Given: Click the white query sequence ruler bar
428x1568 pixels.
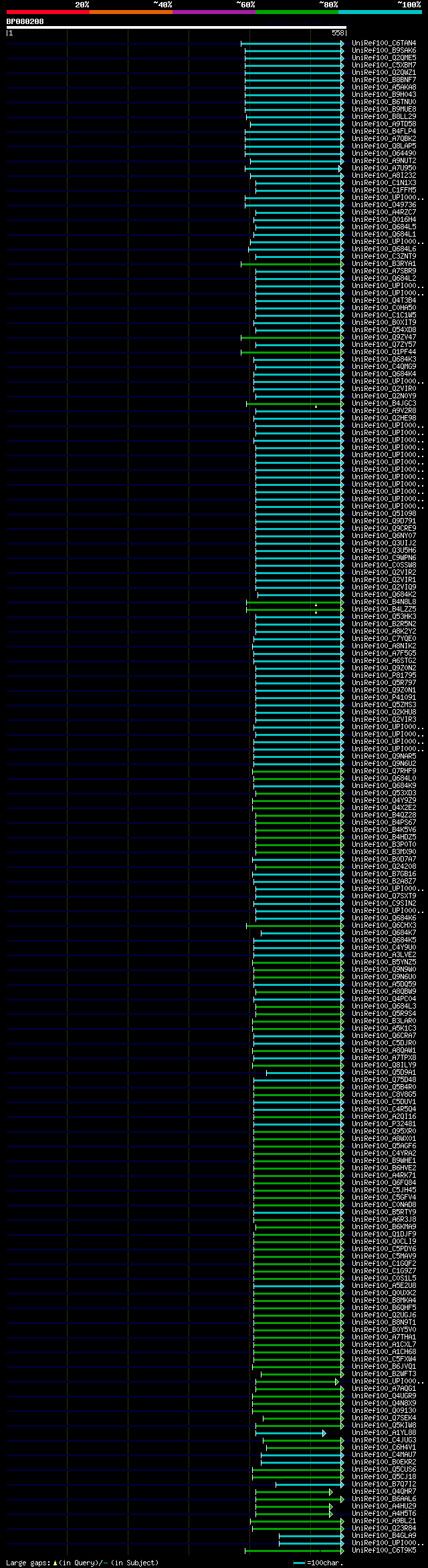Looking at the screenshot, I should 176,27.
